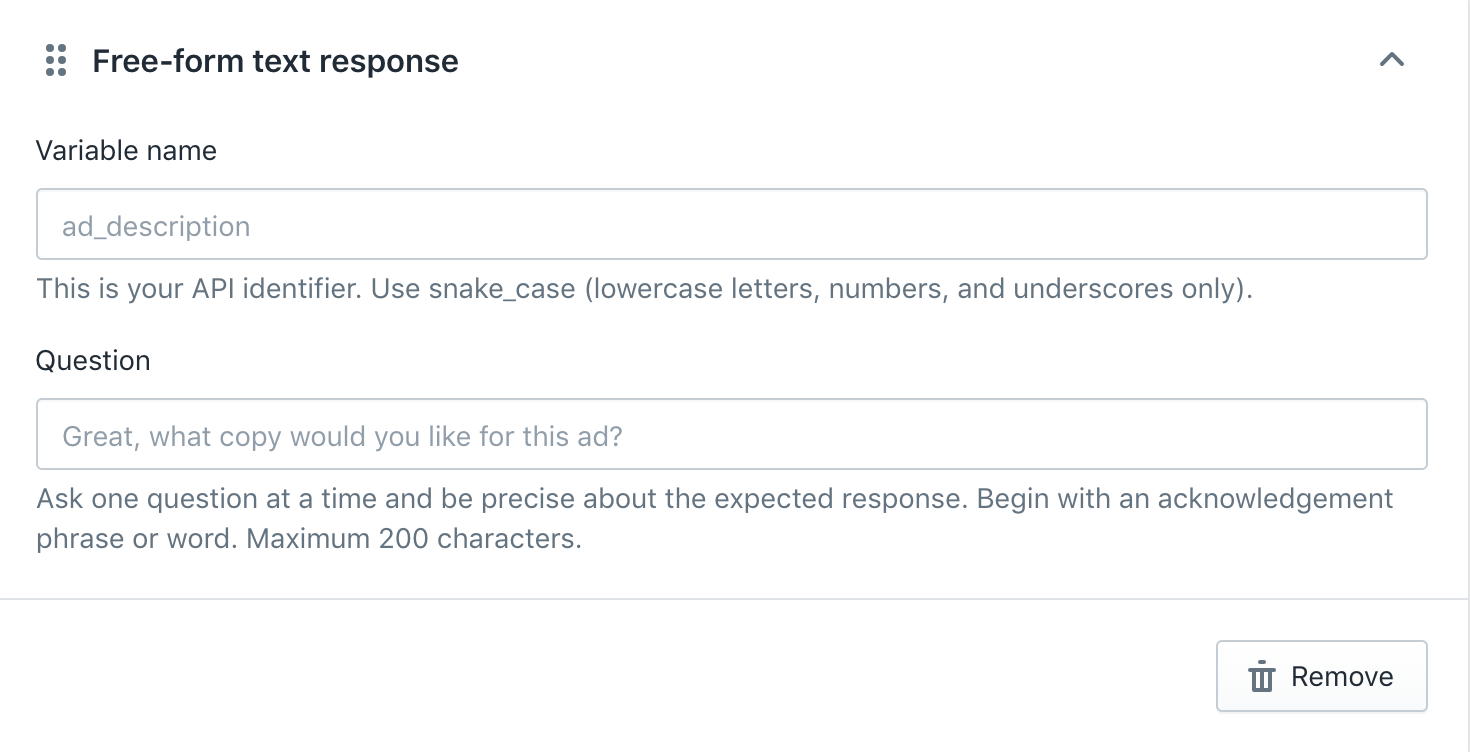Screen dimensions: 1470x752
Task: Remove this free-form text response block
Action: click(x=1321, y=676)
